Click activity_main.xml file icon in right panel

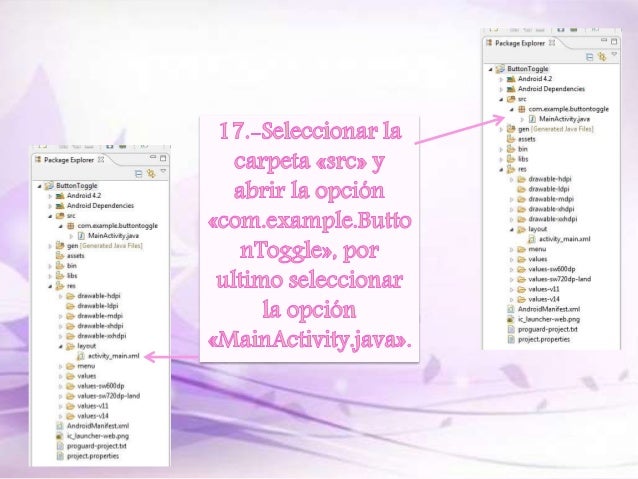[x=532, y=239]
